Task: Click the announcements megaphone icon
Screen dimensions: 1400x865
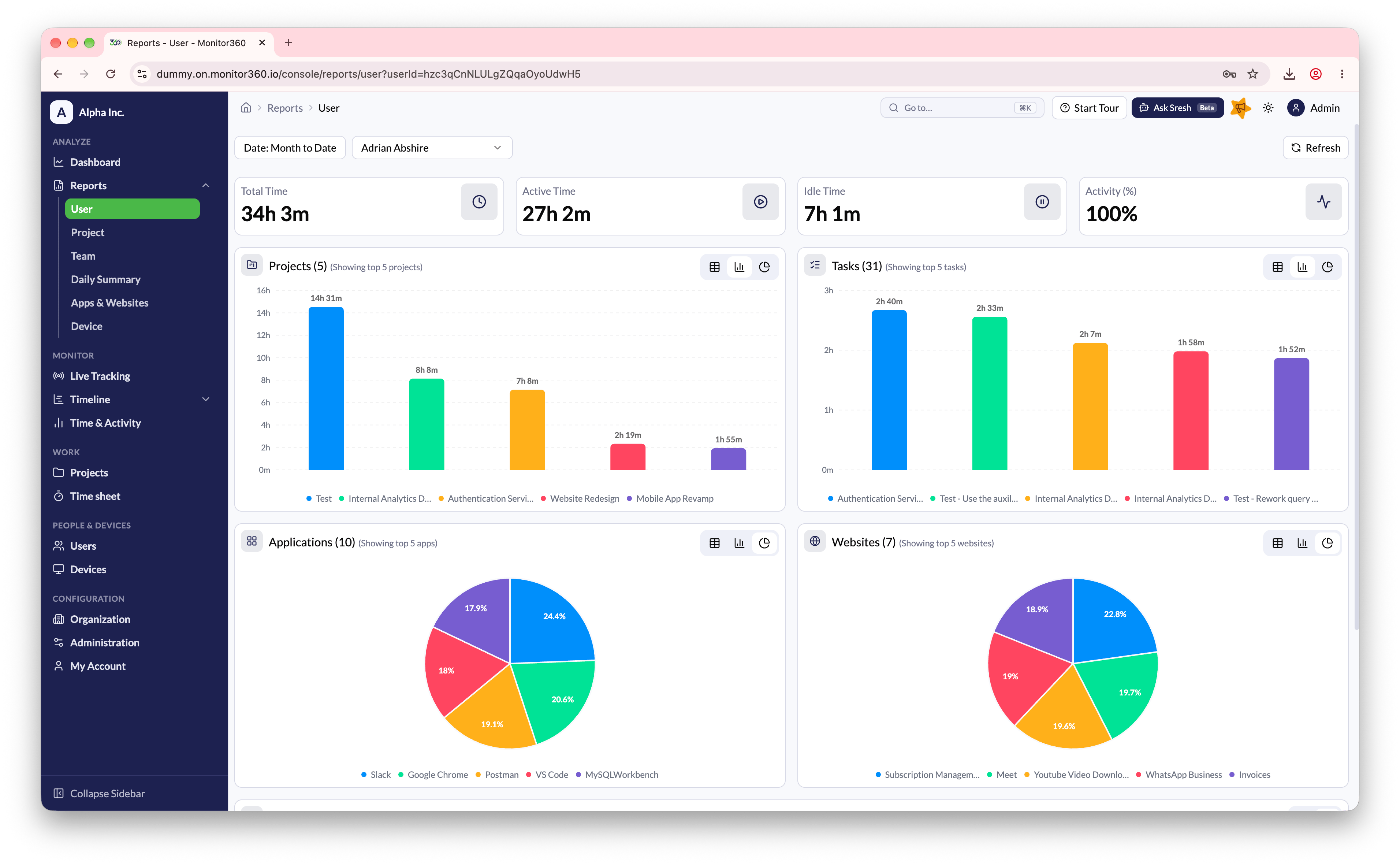Action: pos(1240,108)
